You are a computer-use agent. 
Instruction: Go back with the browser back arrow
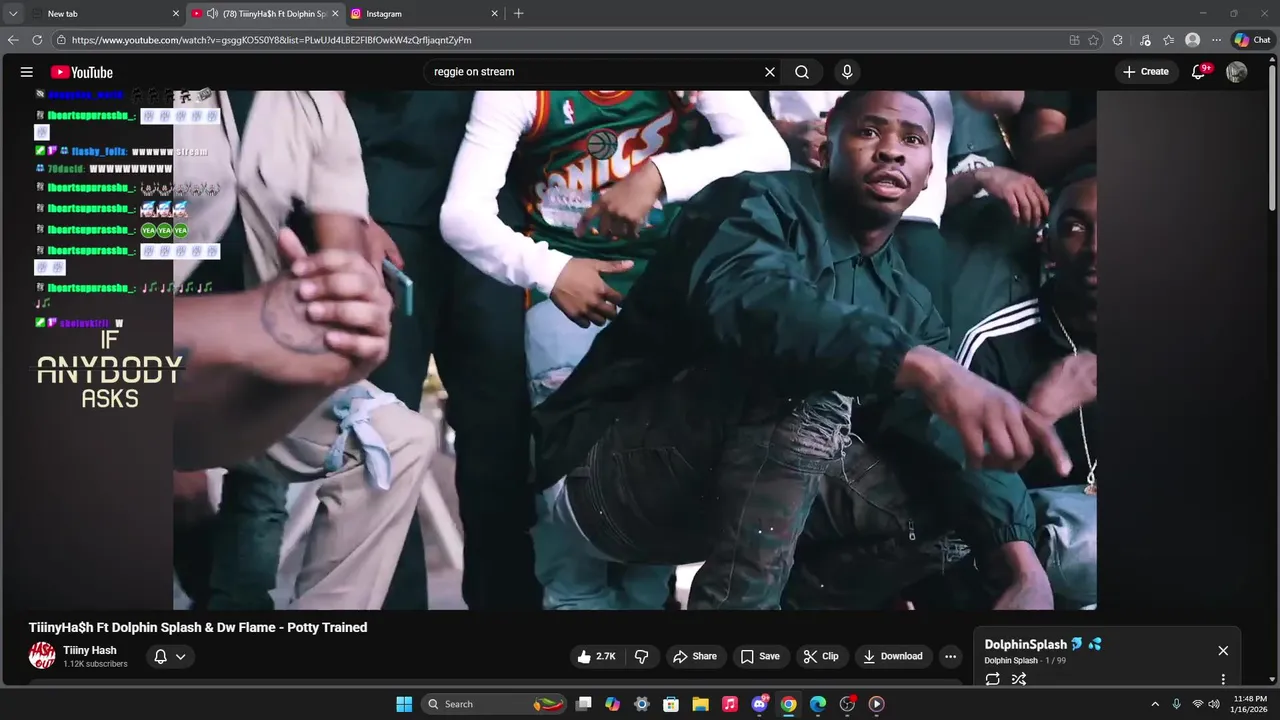pos(13,40)
